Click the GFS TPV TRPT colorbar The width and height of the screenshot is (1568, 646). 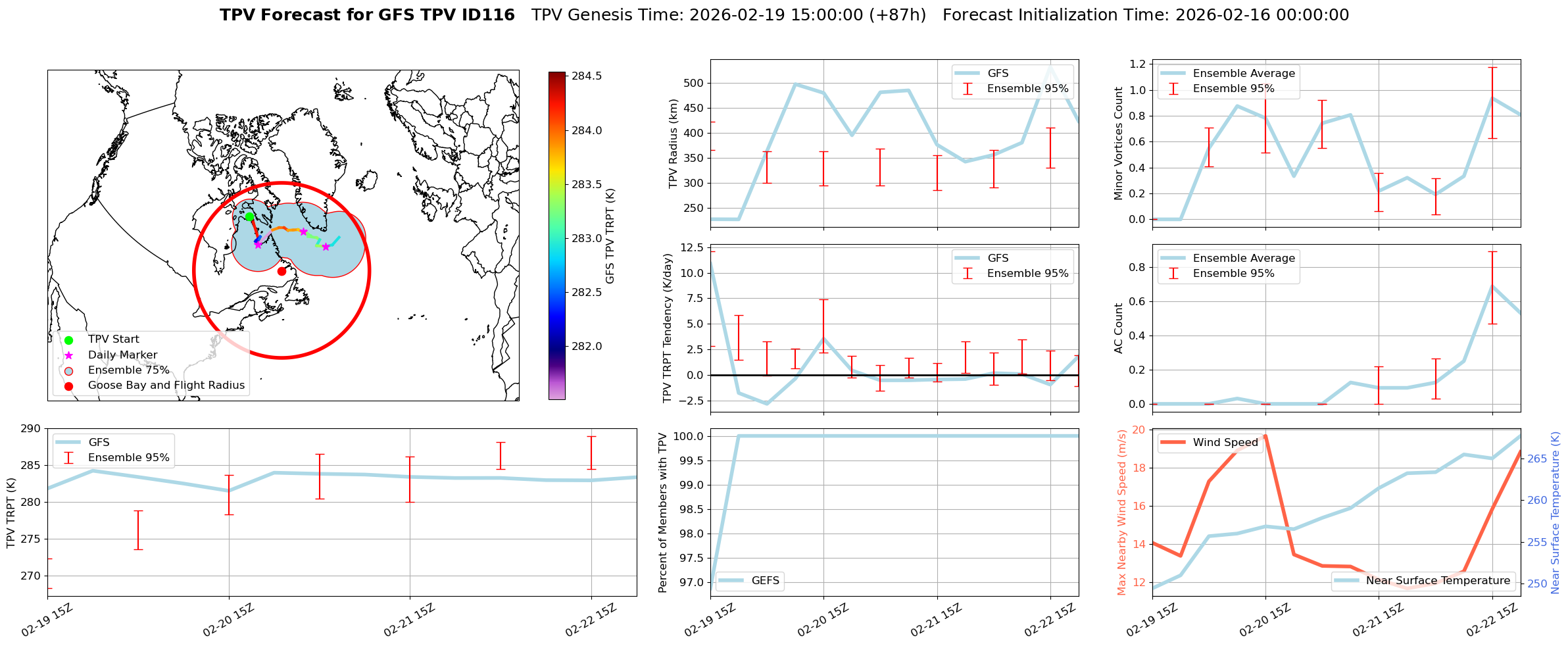pyautogui.click(x=556, y=236)
